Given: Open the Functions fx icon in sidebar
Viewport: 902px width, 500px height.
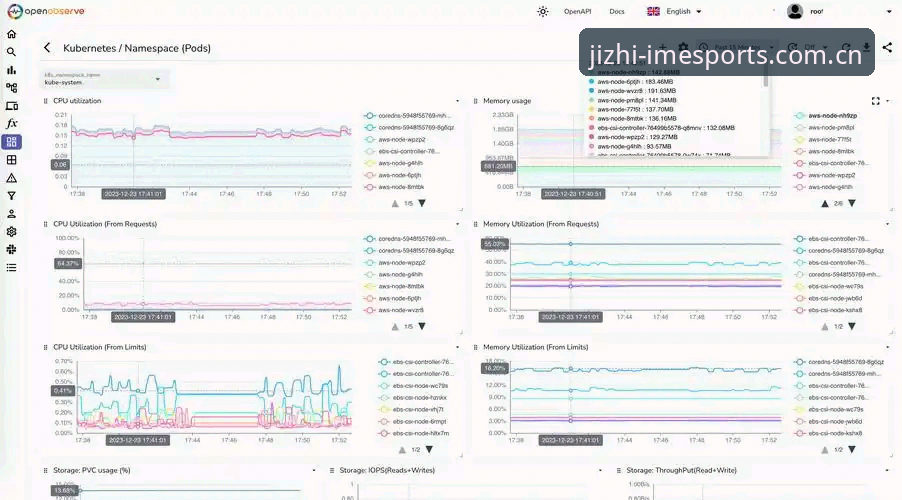Looking at the screenshot, I should (x=12, y=124).
